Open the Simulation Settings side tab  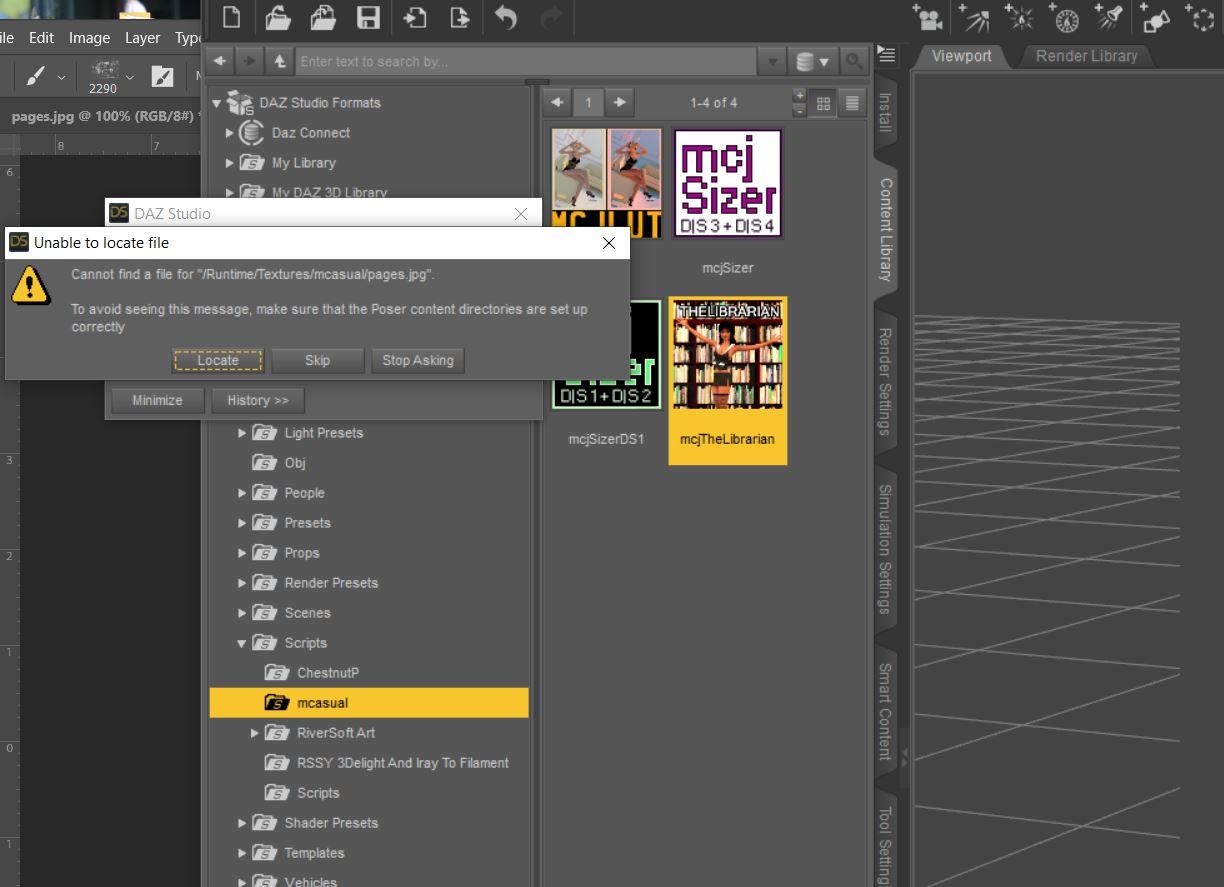coord(885,549)
